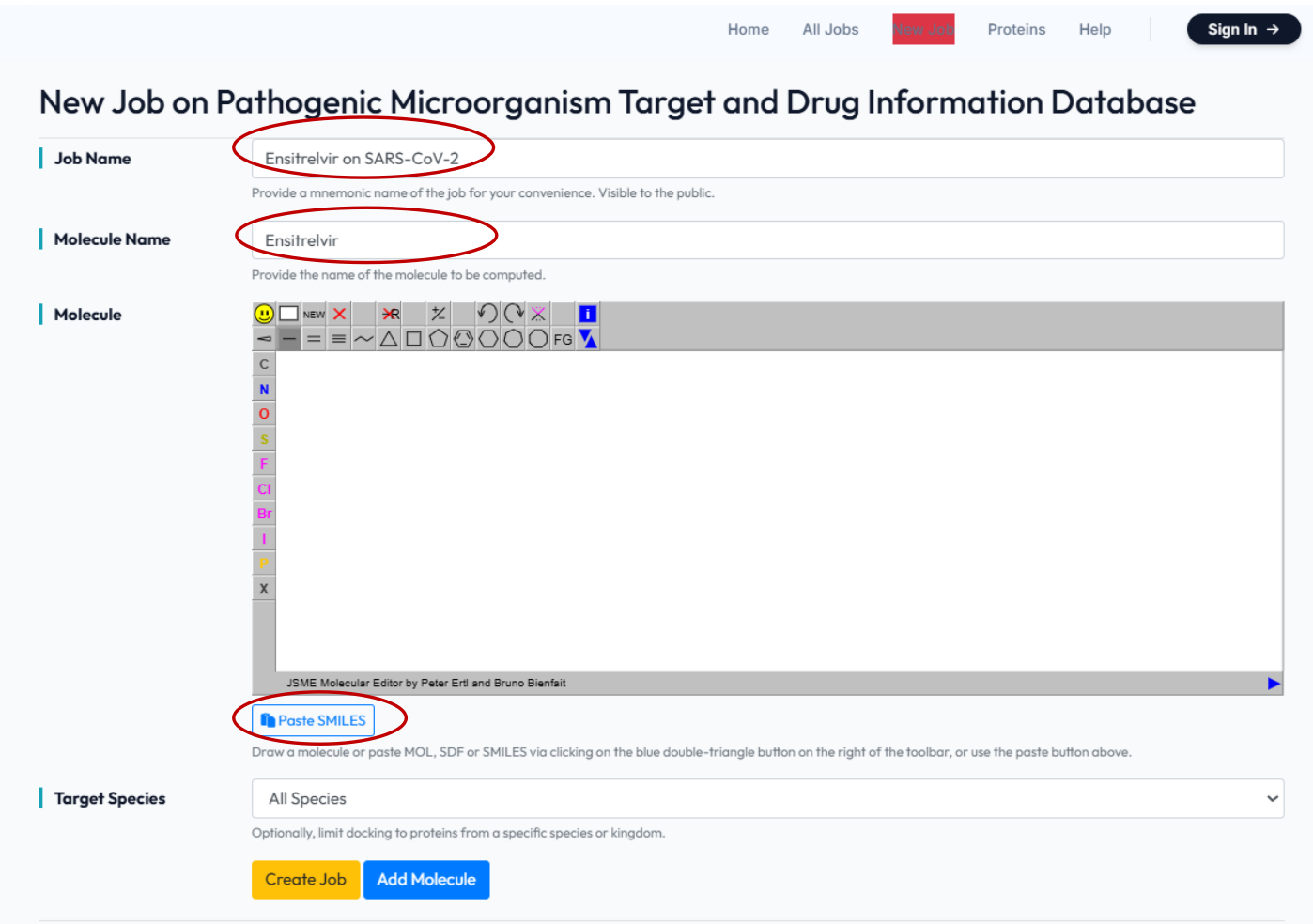Click the Add Molecule button

[426, 880]
